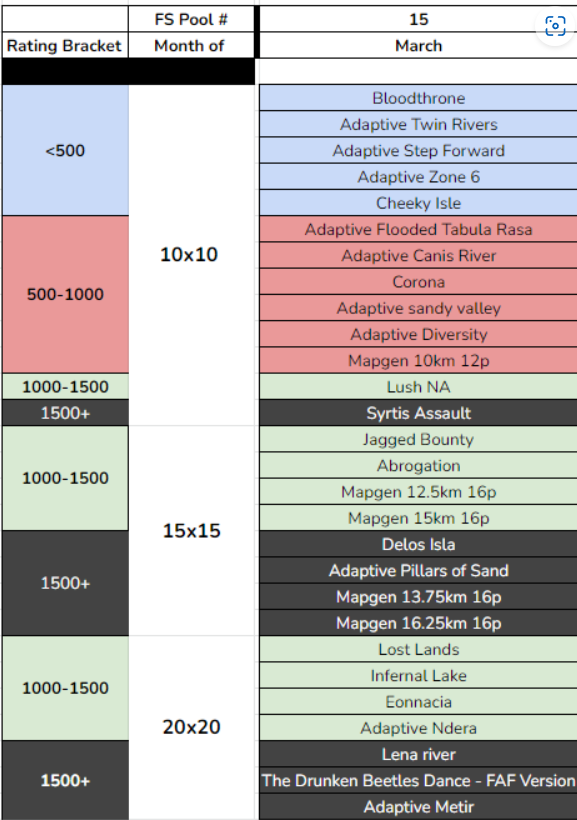Viewport: 577px width, 820px height.
Task: Click the March month cell
Action: click(x=418, y=45)
